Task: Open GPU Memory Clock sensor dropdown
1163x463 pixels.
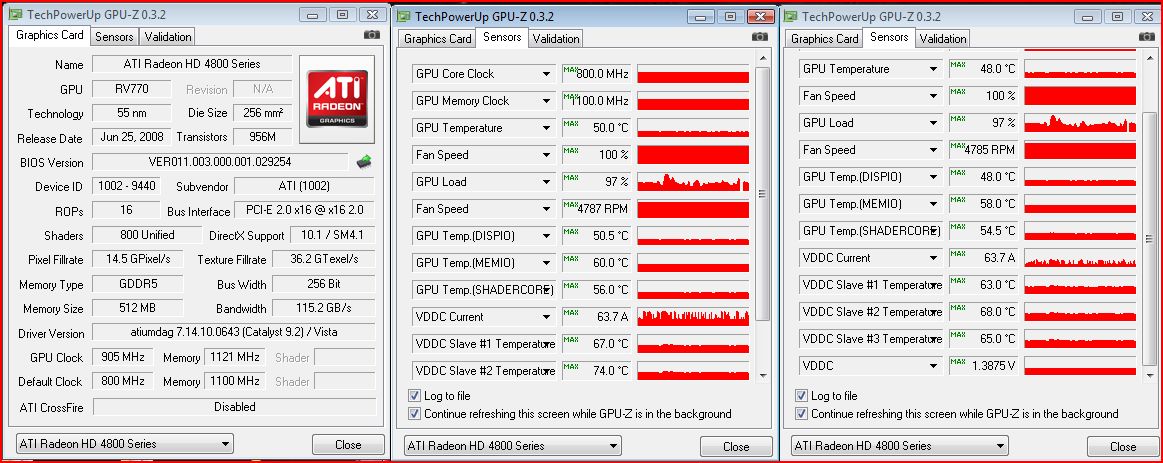Action: [547, 101]
